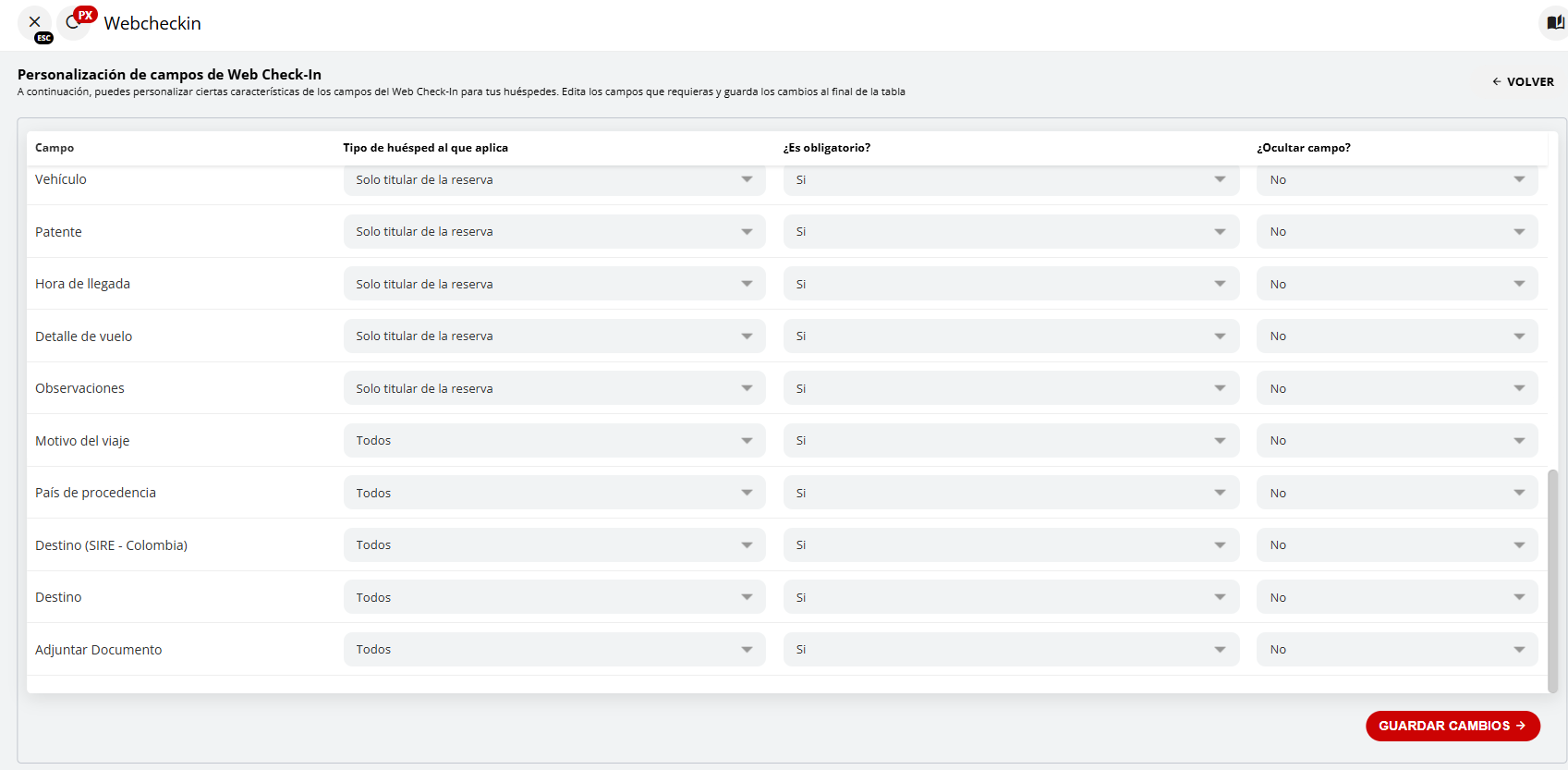Change guest type for Detalle de vuelo
The image size is (1568, 770).
[x=553, y=336]
